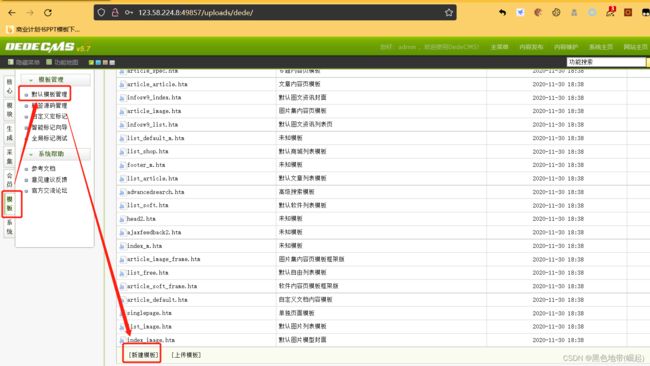Viewport: 650px width, 366px height.
Task: Switch to the 系统 side tab
Action: tap(10, 227)
